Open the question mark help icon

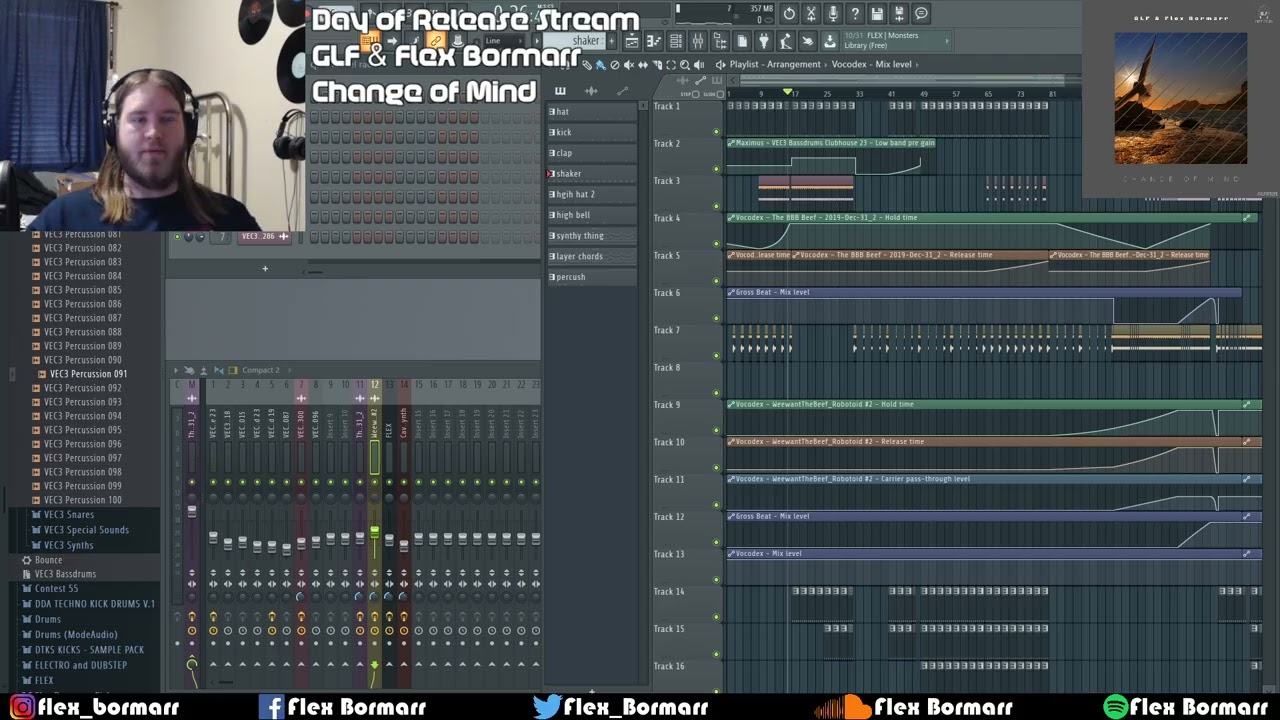pyautogui.click(x=855, y=14)
